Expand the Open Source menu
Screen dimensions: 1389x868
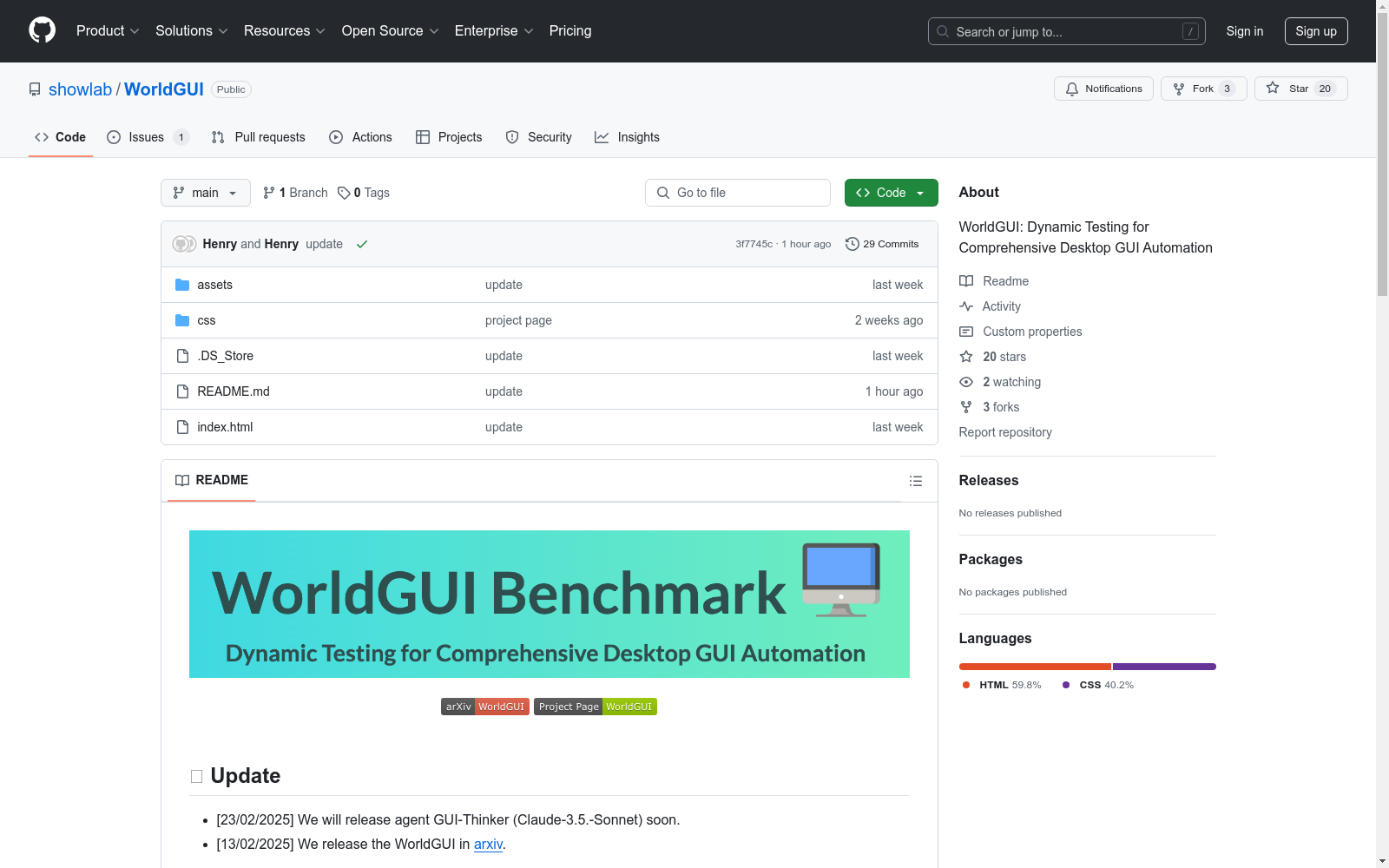[391, 31]
